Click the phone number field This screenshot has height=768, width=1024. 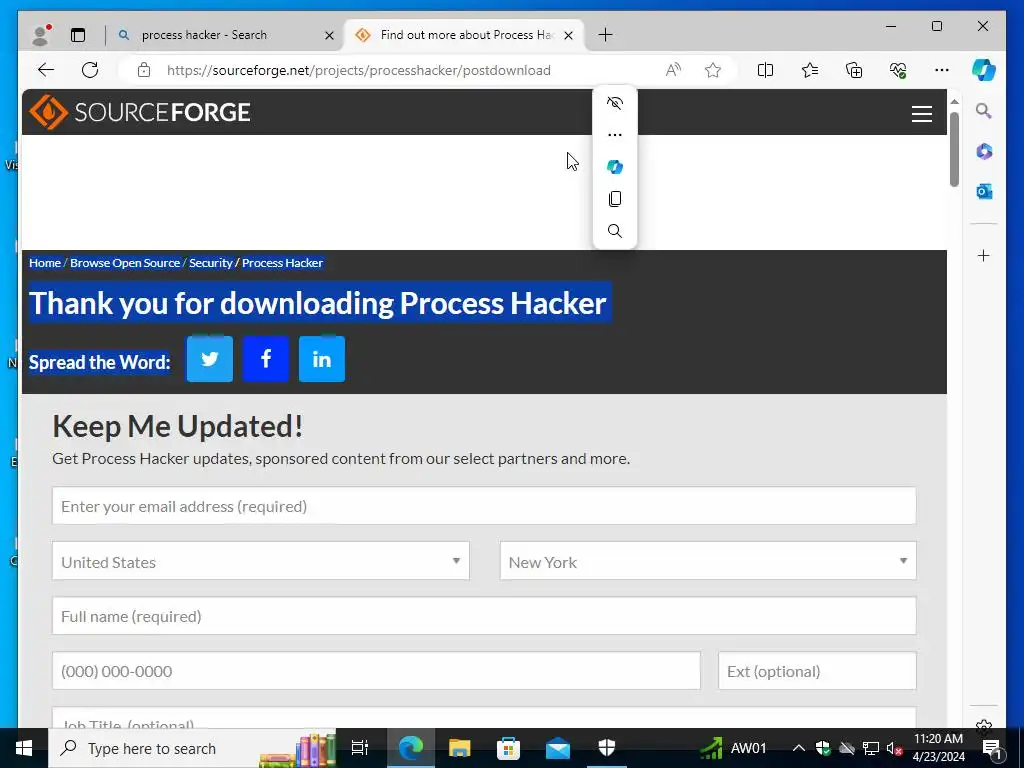376,671
